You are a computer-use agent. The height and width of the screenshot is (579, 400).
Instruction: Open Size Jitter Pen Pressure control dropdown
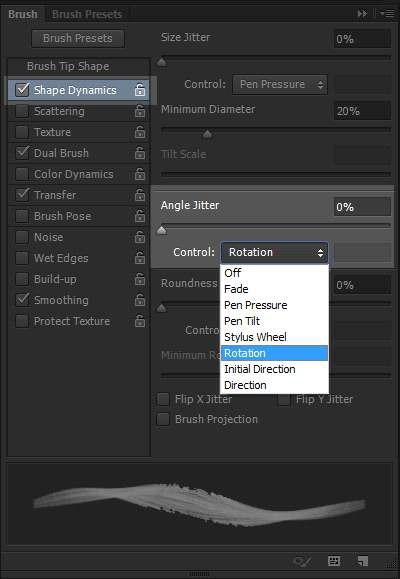point(280,84)
